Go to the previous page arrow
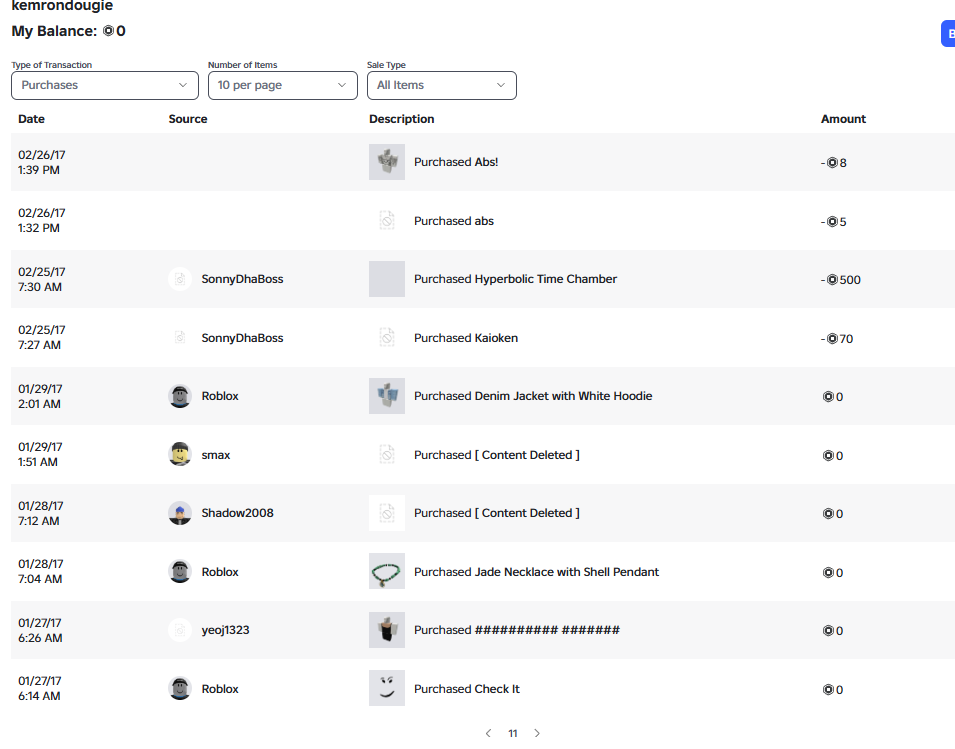 click(x=488, y=733)
